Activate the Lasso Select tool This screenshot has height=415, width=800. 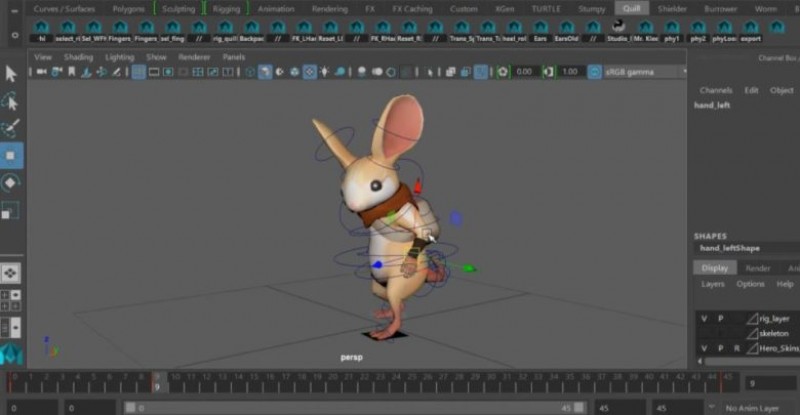pyautogui.click(x=11, y=102)
